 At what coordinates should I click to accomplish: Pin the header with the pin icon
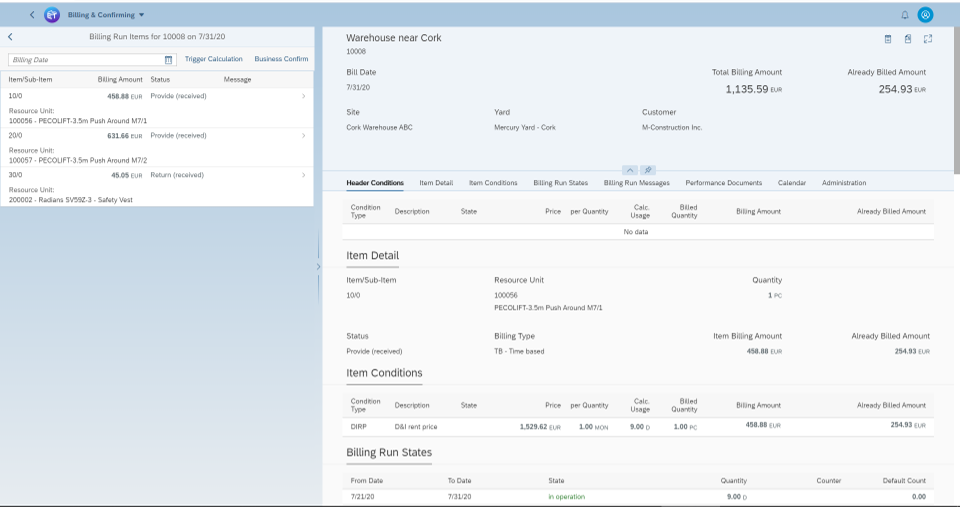[x=649, y=170]
